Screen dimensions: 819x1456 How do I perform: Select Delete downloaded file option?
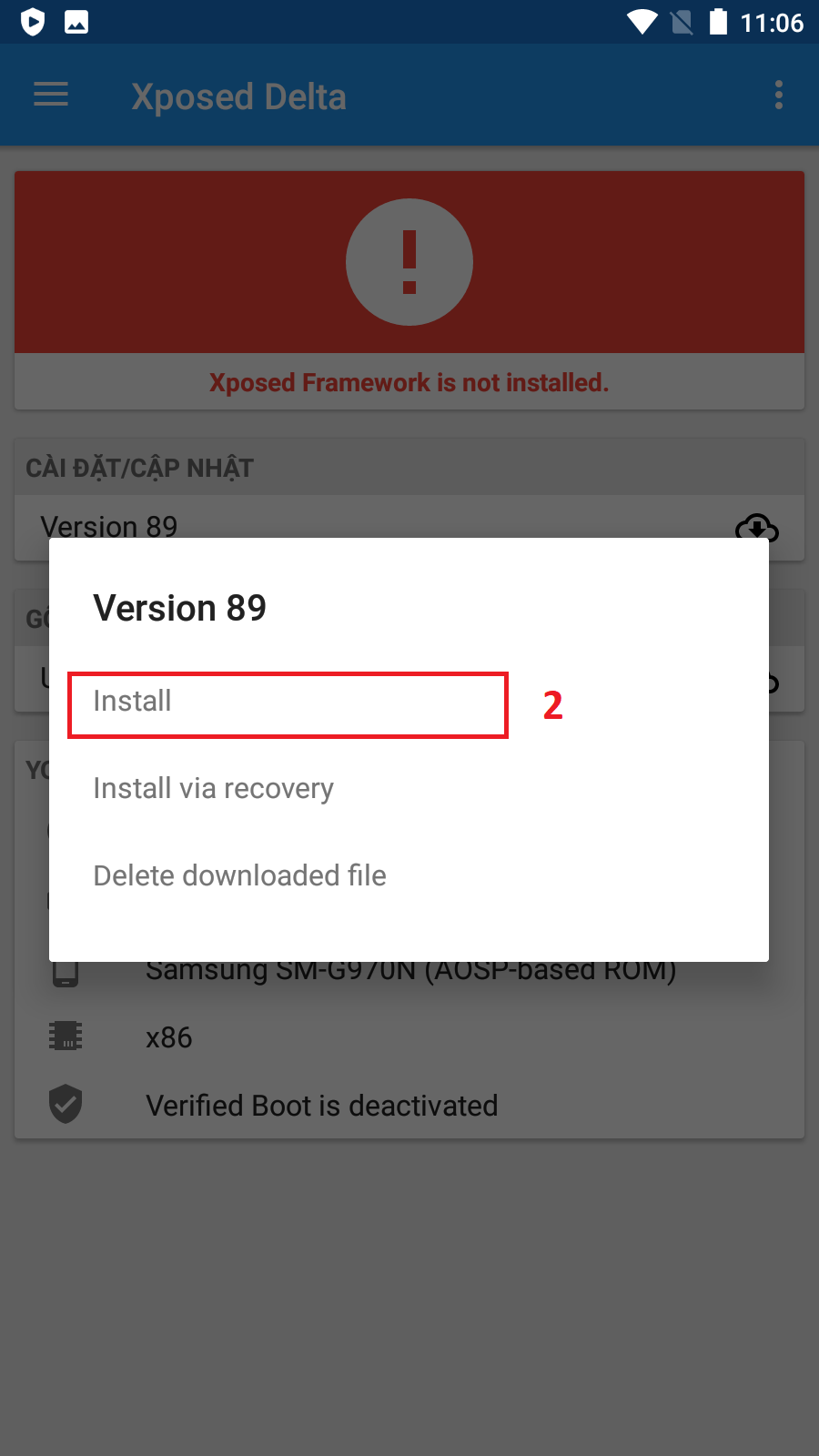[x=240, y=875]
